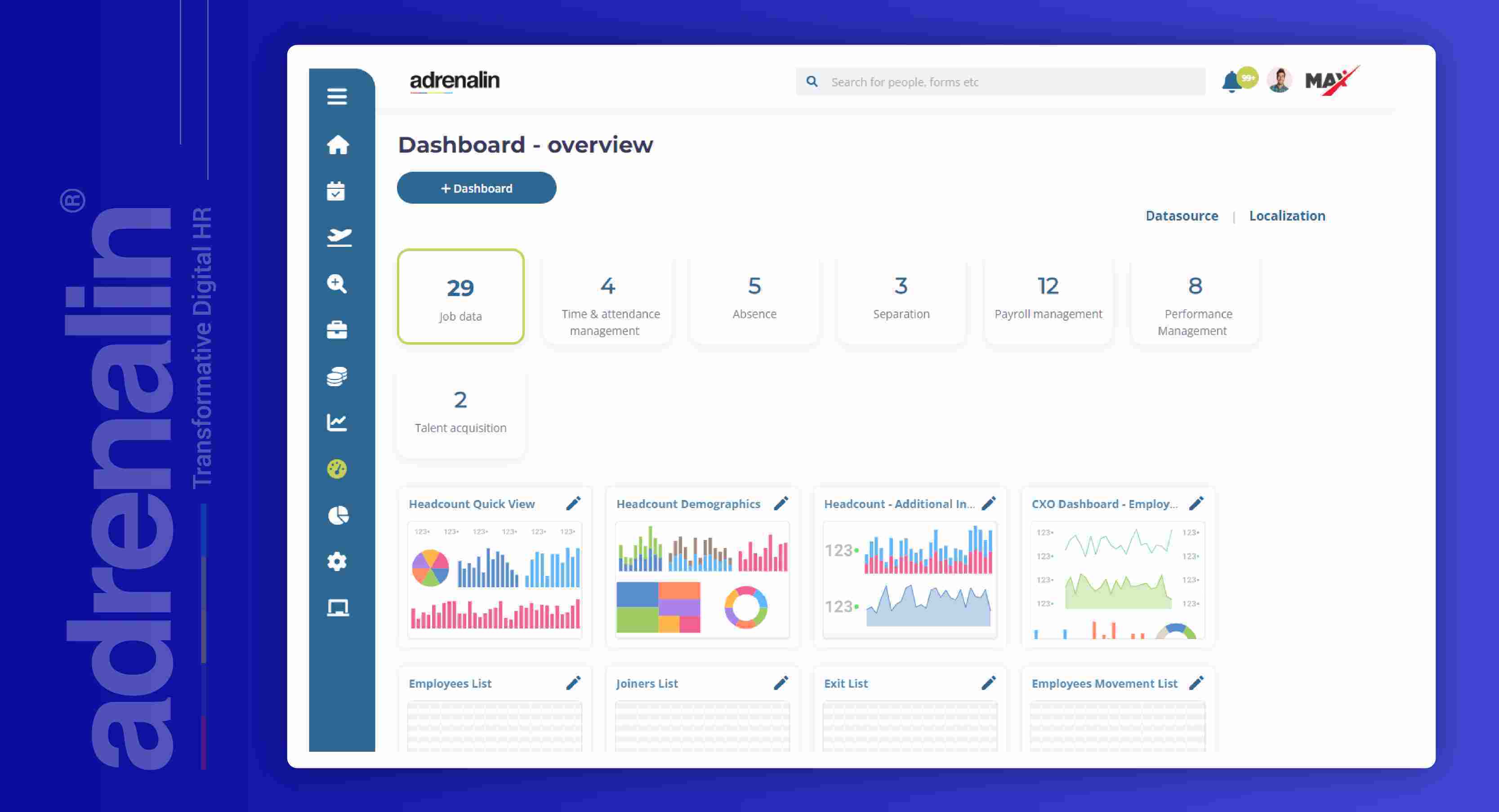This screenshot has height=812, width=1499.
Task: Open the user profile avatar
Action: pyautogui.click(x=1279, y=80)
